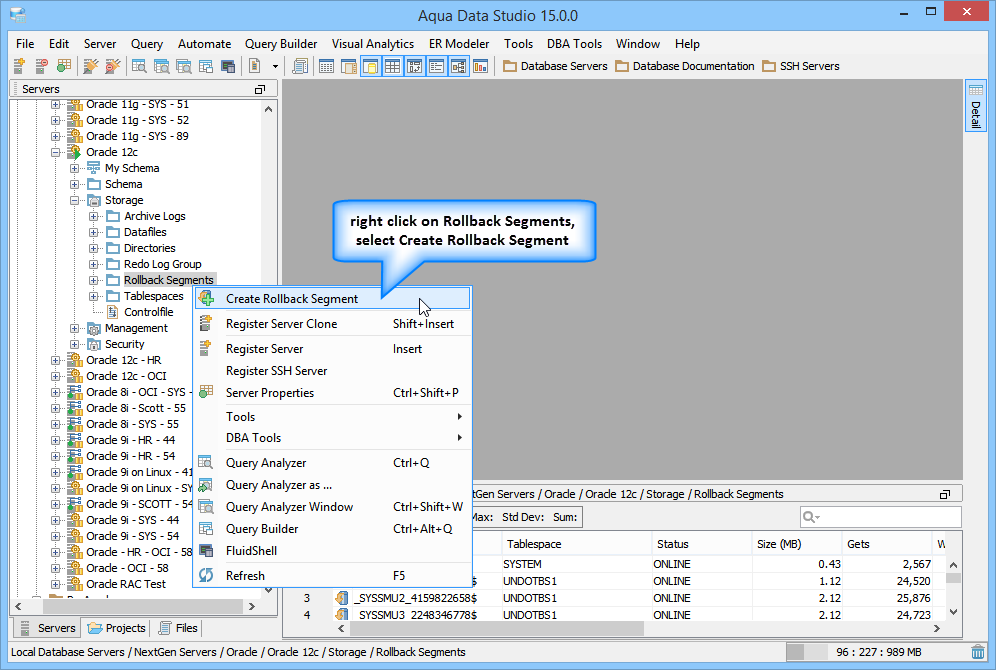This screenshot has width=996, height=670.
Task: Open the dropdown arrow beside New Document
Action: (275, 66)
